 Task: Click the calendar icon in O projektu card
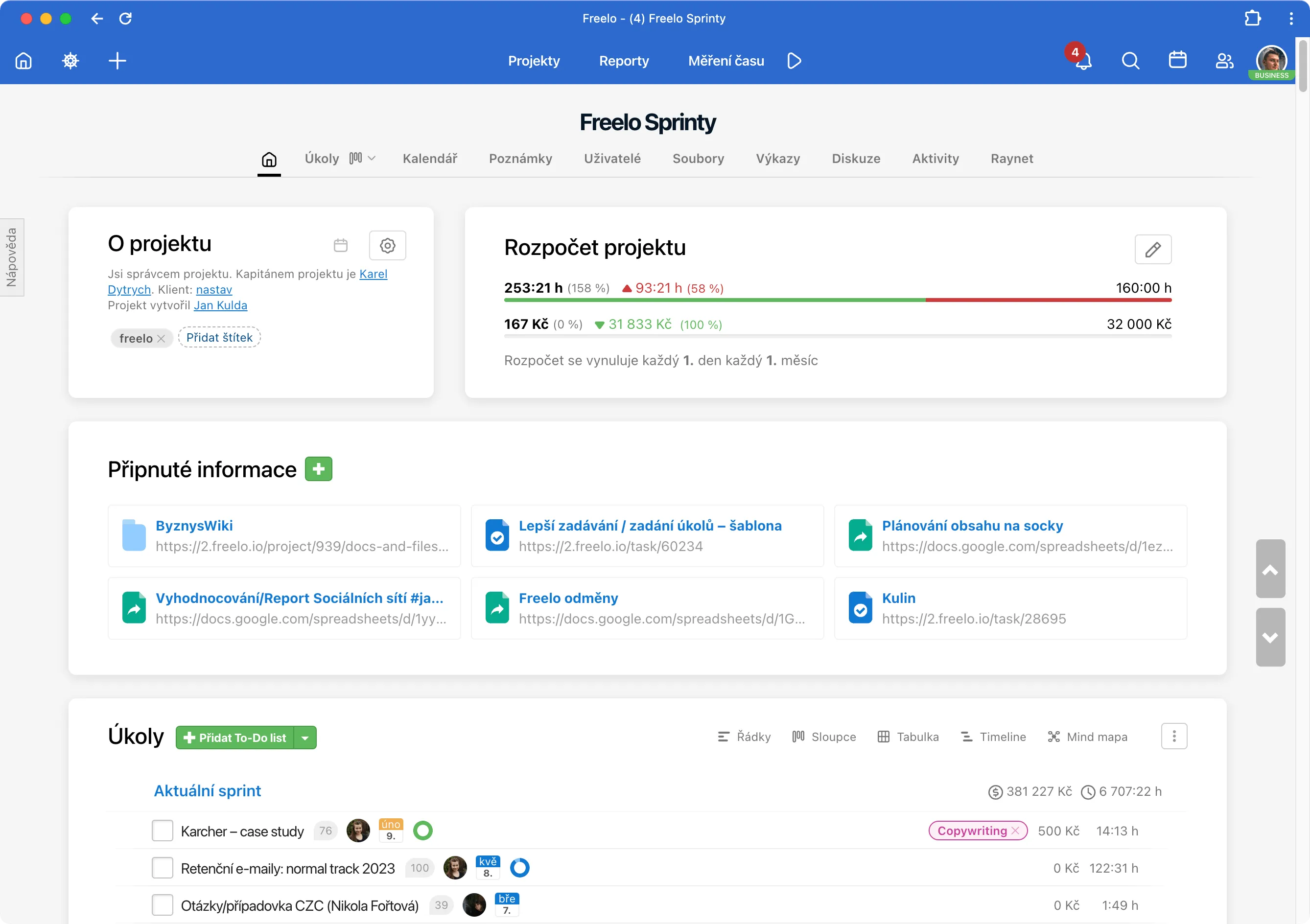click(x=341, y=245)
